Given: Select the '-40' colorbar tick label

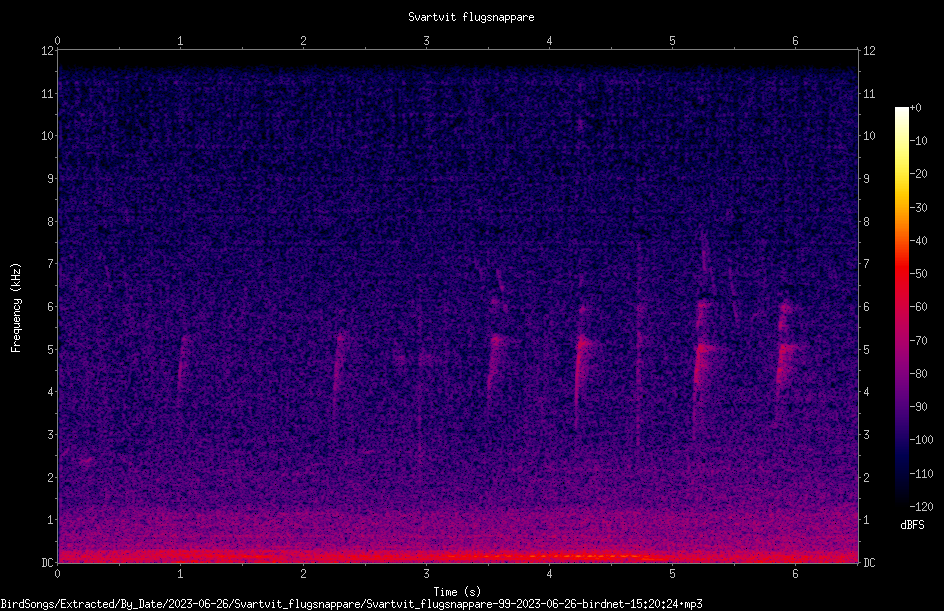Looking at the screenshot, I should 918,241.
